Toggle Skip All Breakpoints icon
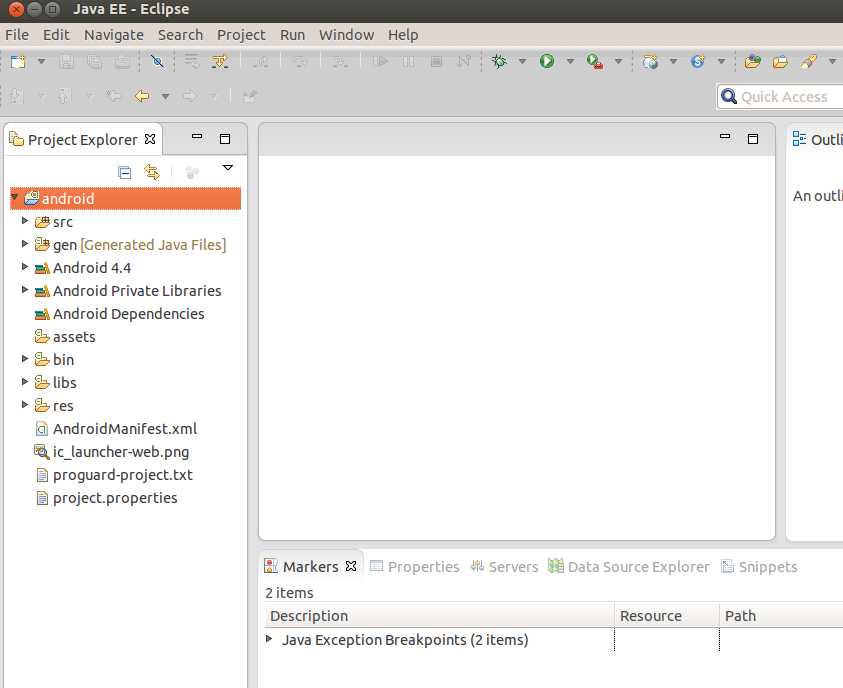The image size is (843, 688). tap(158, 61)
